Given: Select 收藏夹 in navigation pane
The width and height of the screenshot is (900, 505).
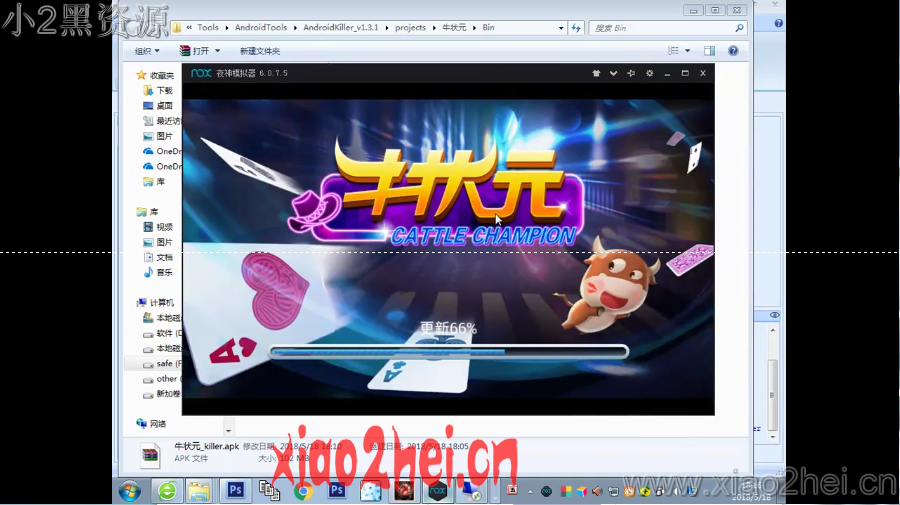Looking at the screenshot, I should [155, 75].
